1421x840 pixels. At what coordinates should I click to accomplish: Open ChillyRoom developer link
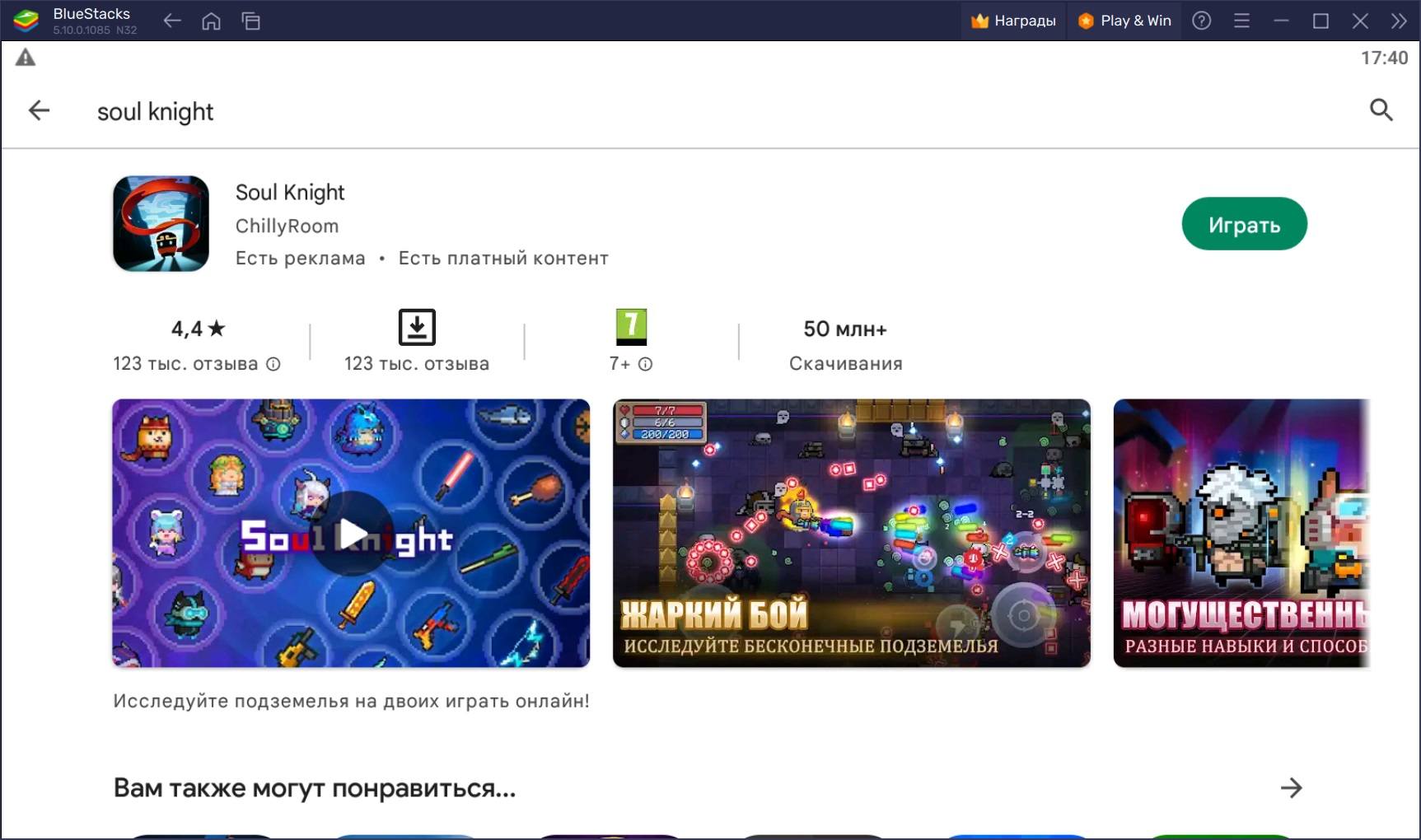pyautogui.click(x=287, y=226)
